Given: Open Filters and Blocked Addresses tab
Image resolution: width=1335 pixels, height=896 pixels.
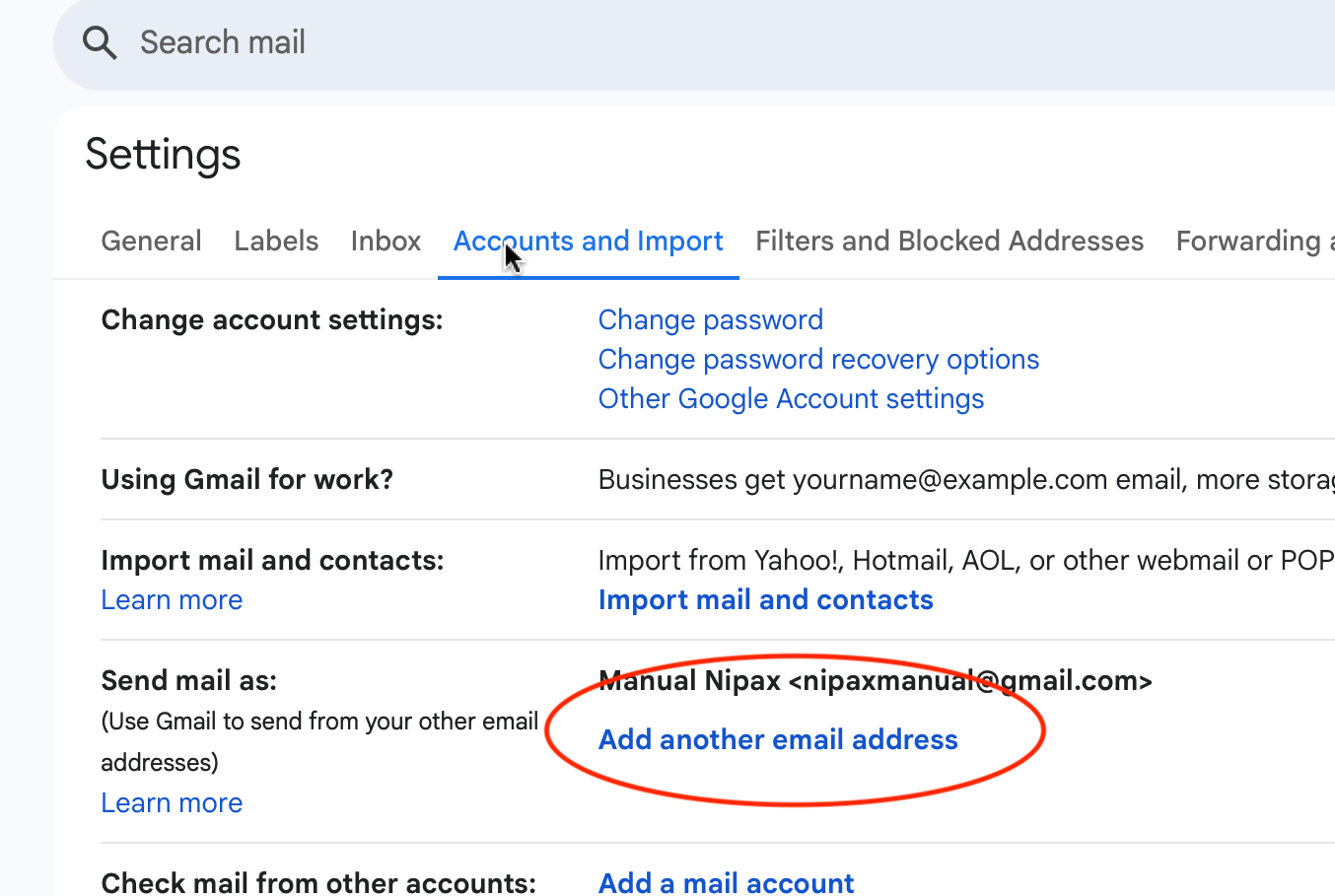Looking at the screenshot, I should point(949,241).
